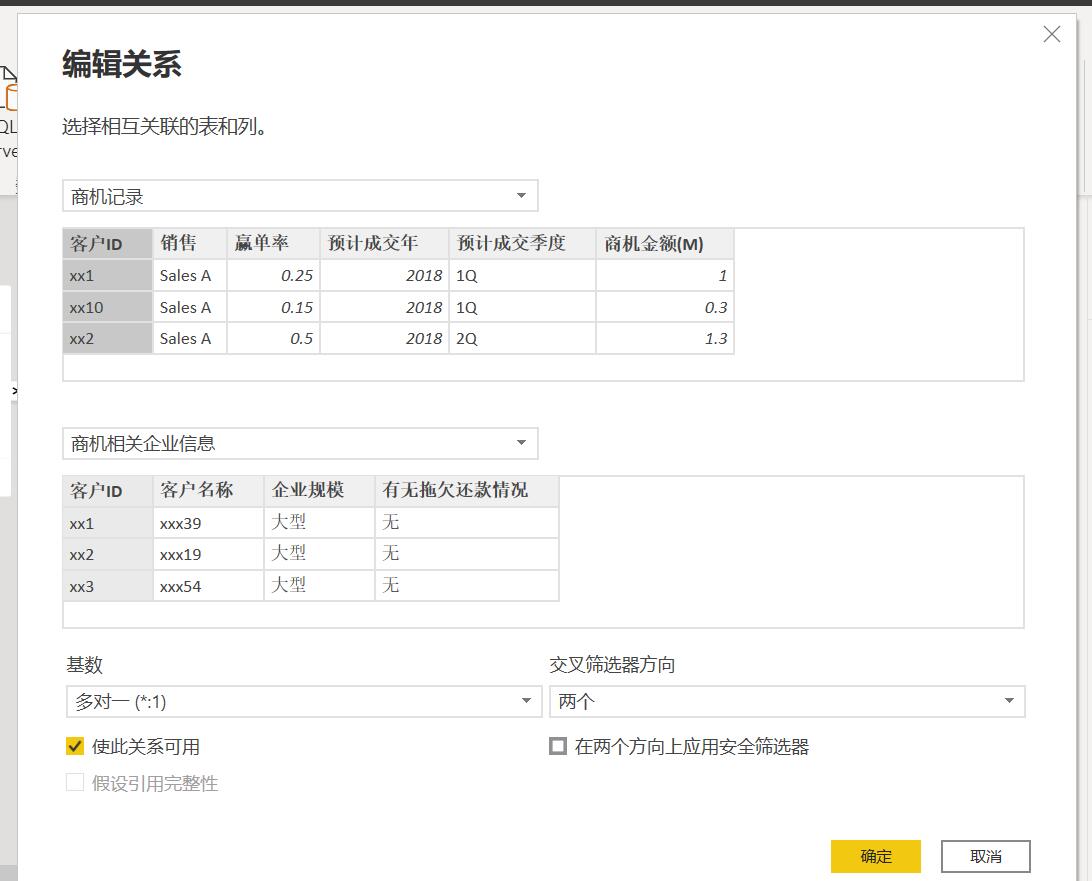This screenshot has height=881, width=1092.
Task: Open the 基数 多对一 (*:1) dropdown
Action: point(303,702)
